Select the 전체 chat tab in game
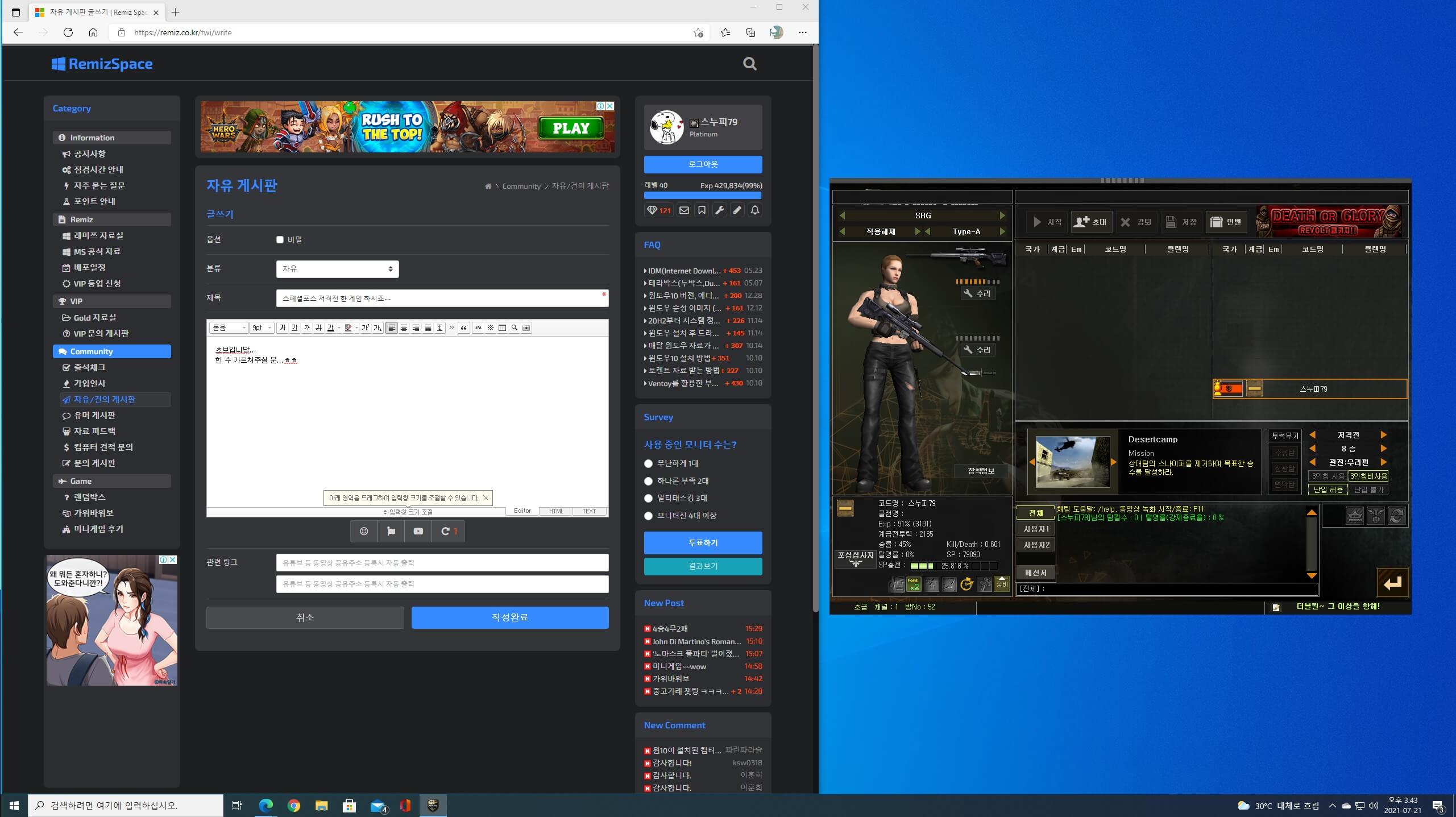 1035,513
